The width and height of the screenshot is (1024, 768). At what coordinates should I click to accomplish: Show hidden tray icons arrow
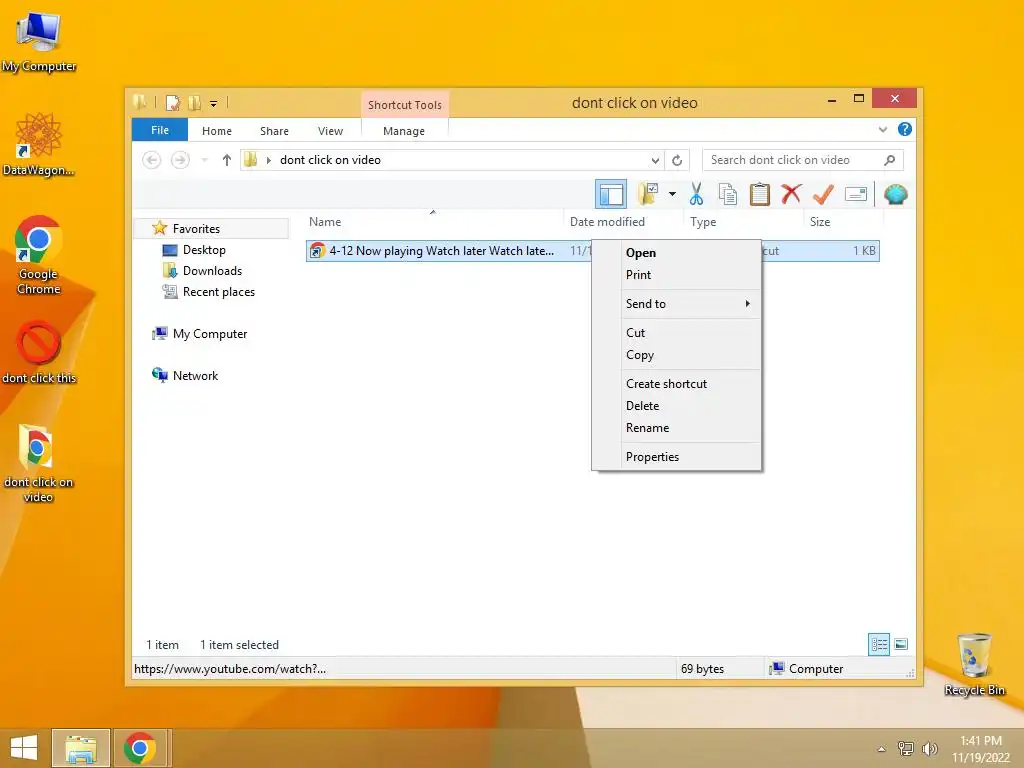pos(881,749)
